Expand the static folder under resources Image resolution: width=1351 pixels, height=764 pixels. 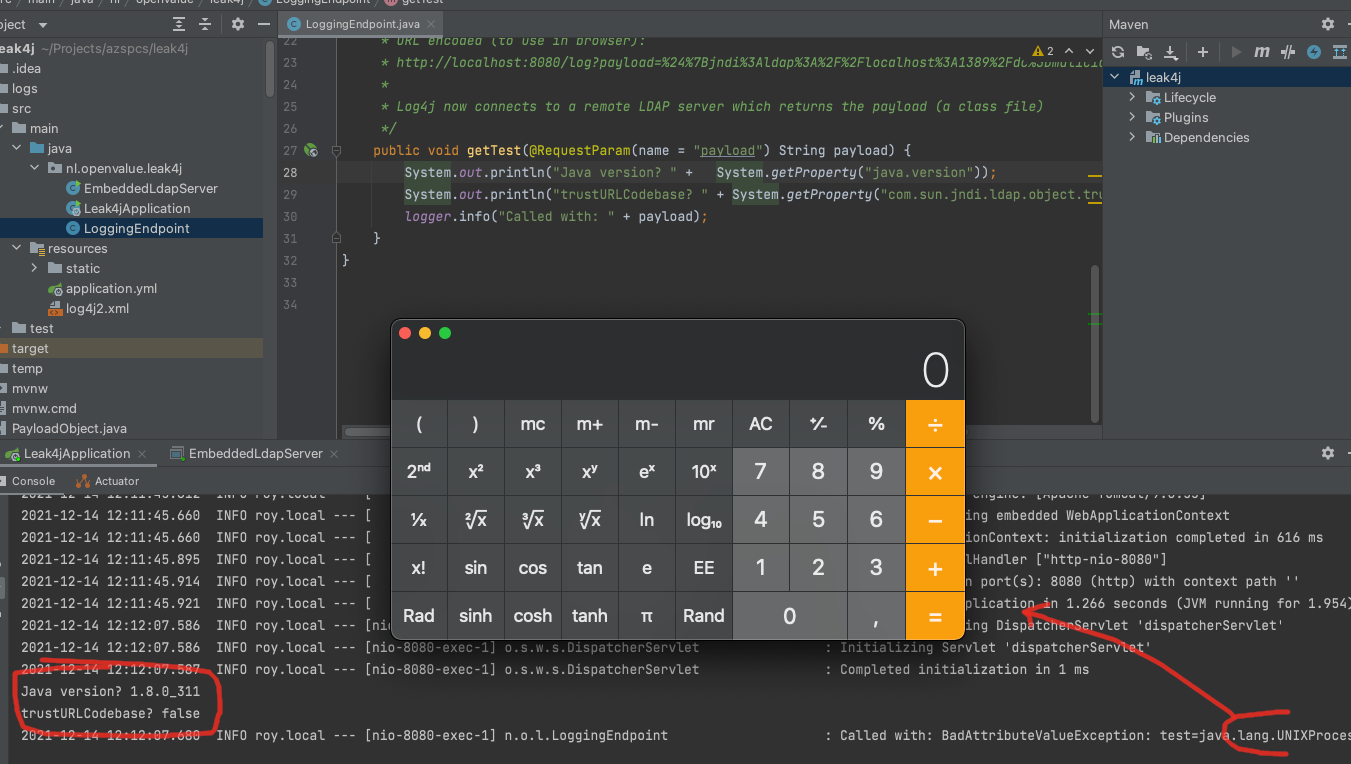click(x=34, y=268)
